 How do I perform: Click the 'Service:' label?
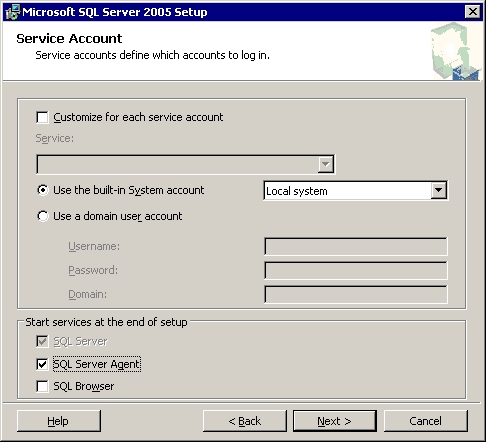55,138
